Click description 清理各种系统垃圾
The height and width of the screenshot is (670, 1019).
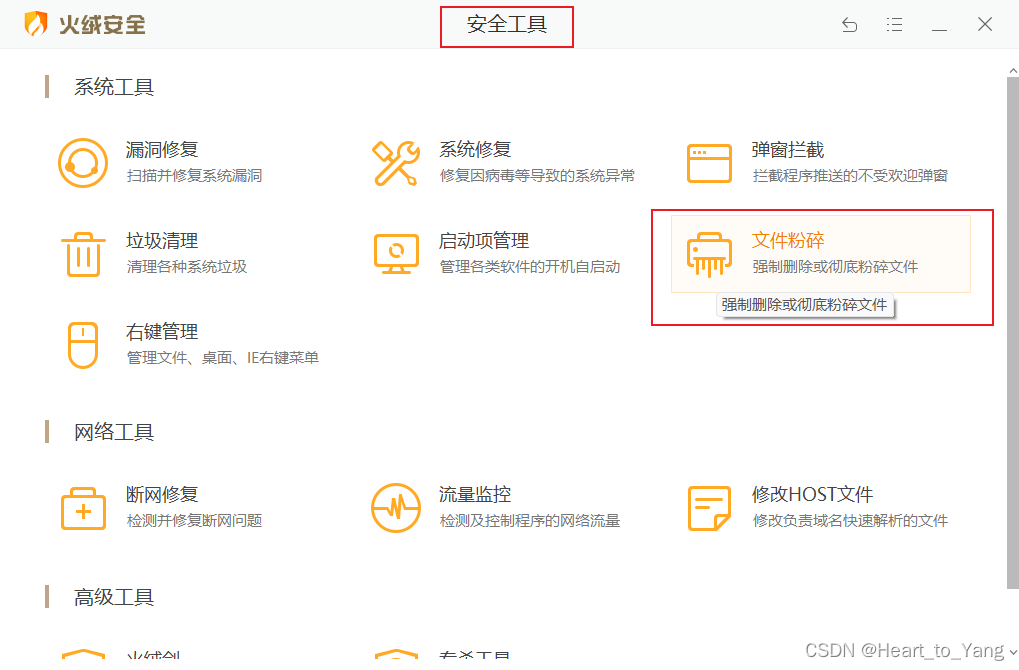(187, 266)
